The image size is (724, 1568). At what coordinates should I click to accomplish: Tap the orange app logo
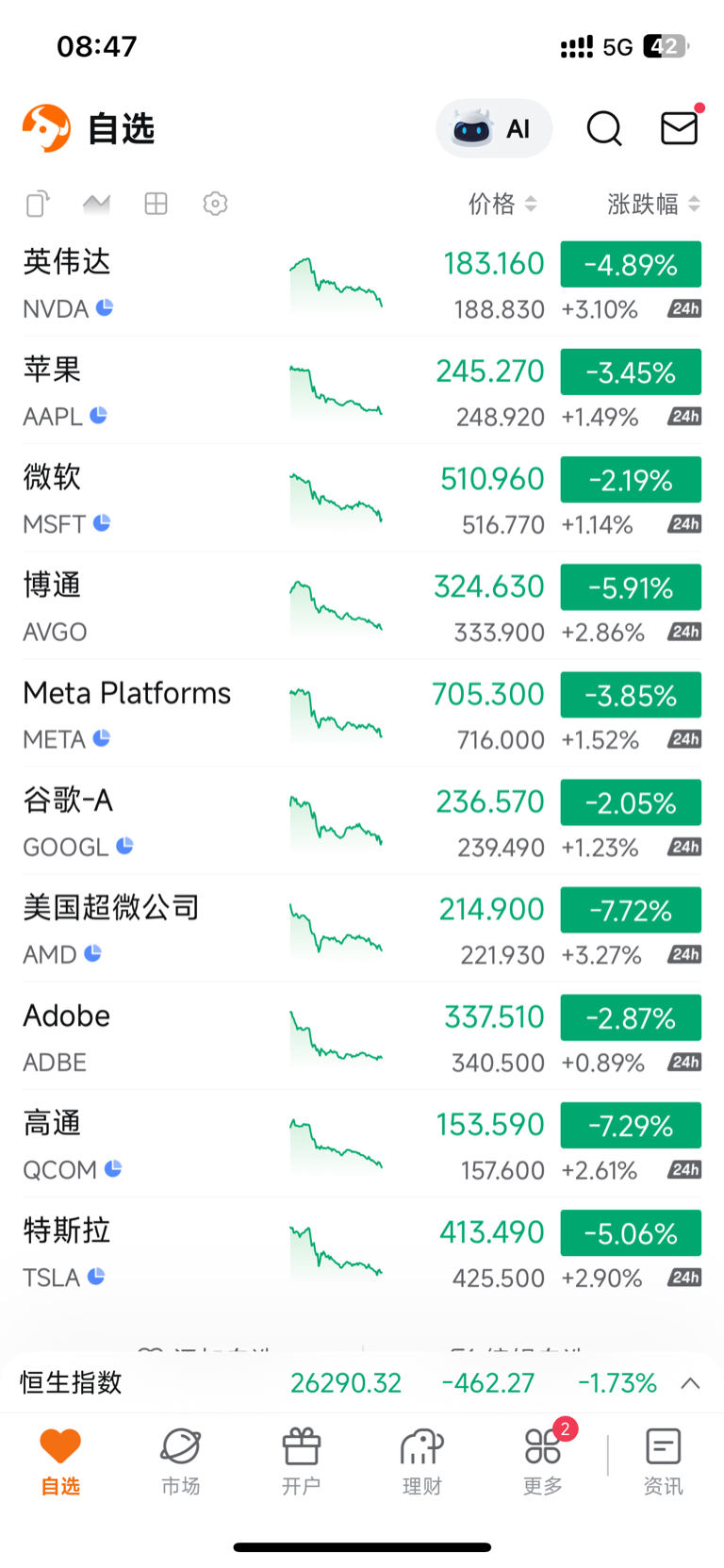point(46,128)
